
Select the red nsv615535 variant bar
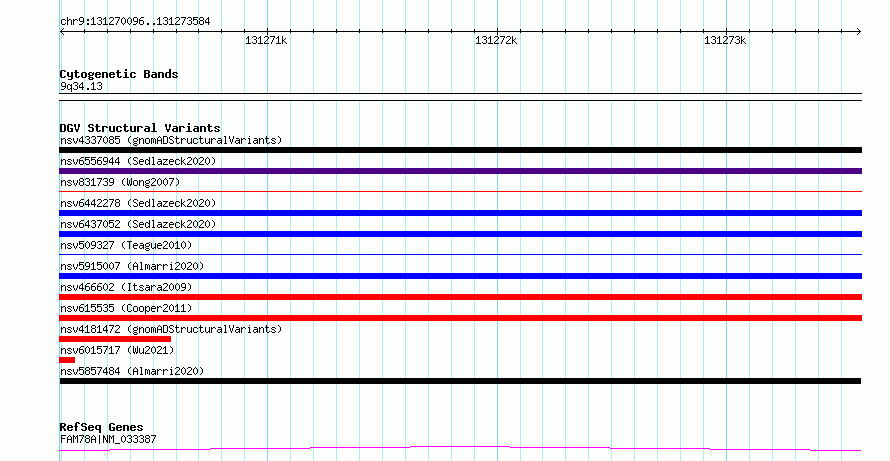[460, 318]
